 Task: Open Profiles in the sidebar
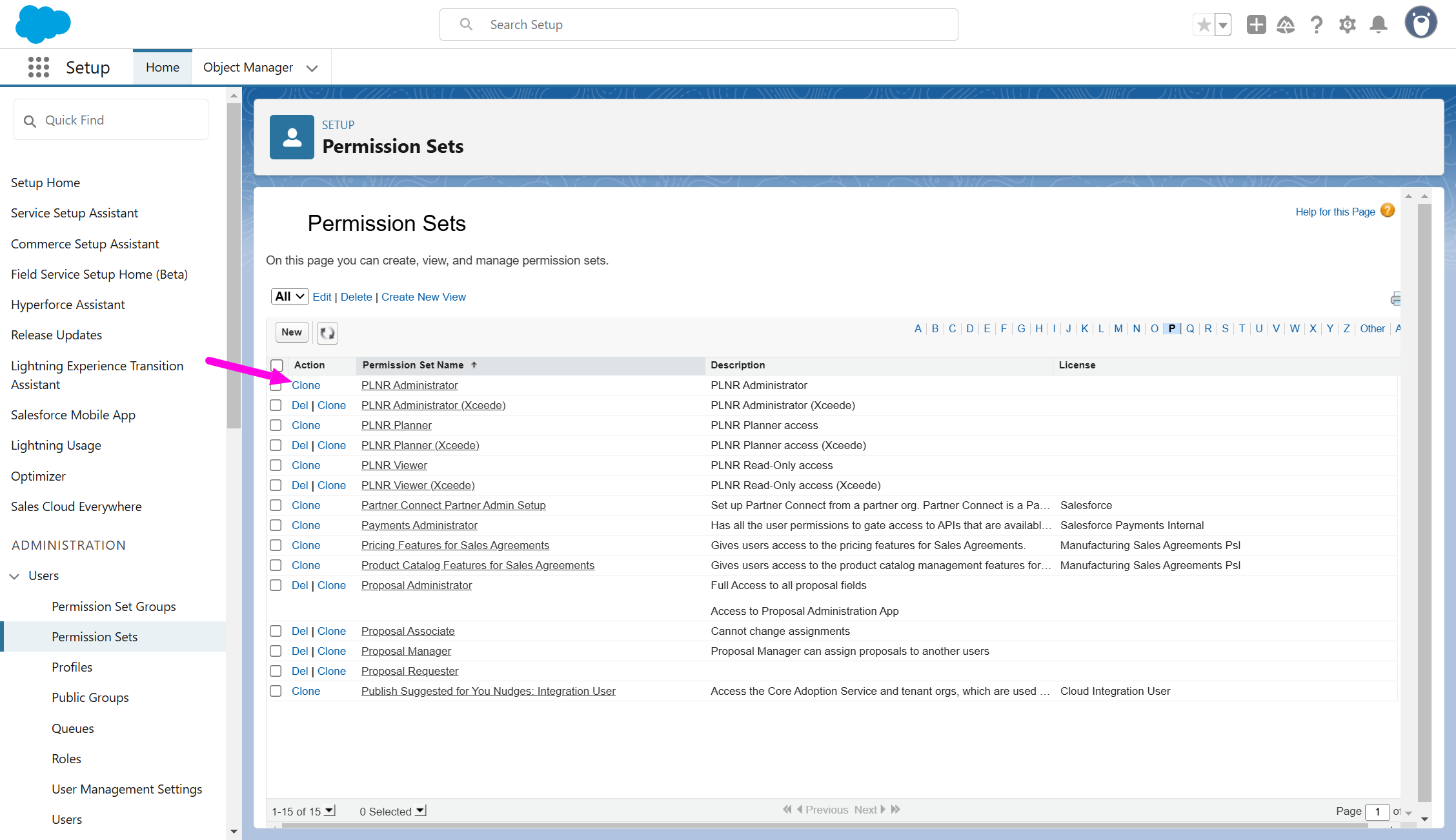coord(72,667)
